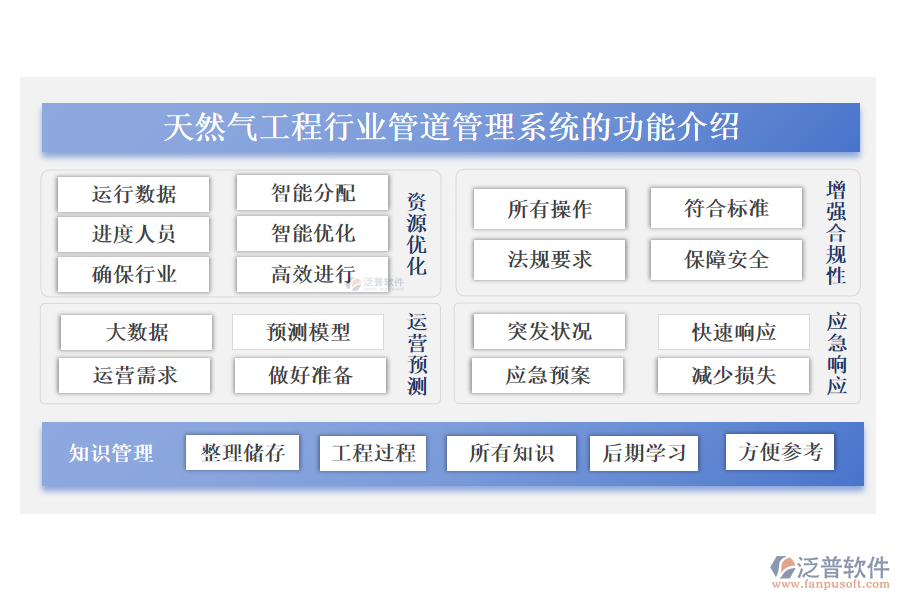
Task: Click the 预测模型 box
Action: (x=309, y=331)
